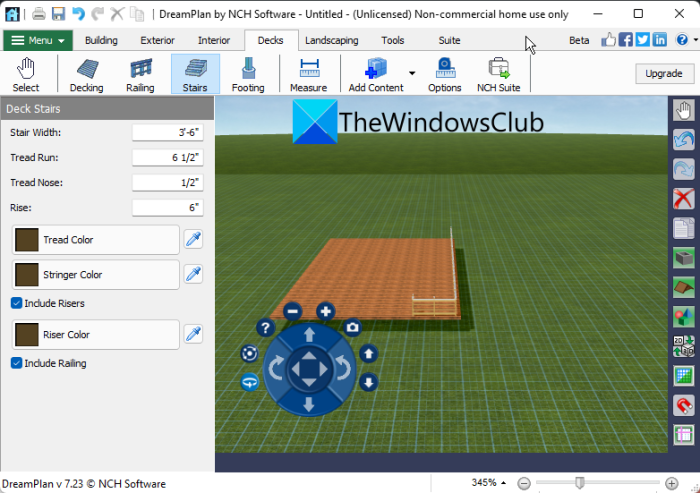
Task: Use the eyedropper for Tread Color
Action: [193, 239]
